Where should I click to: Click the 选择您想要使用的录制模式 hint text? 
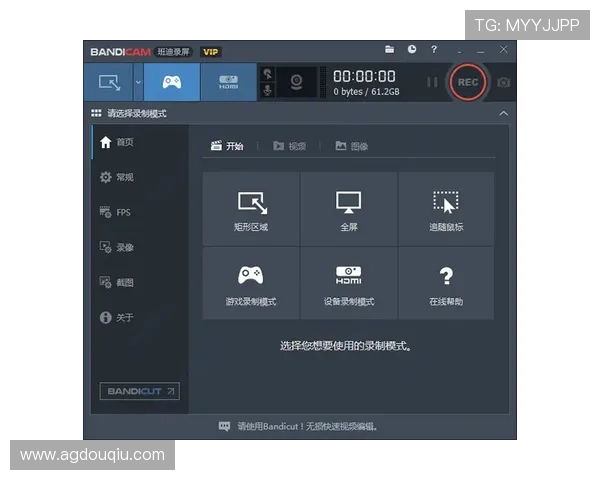(x=346, y=346)
